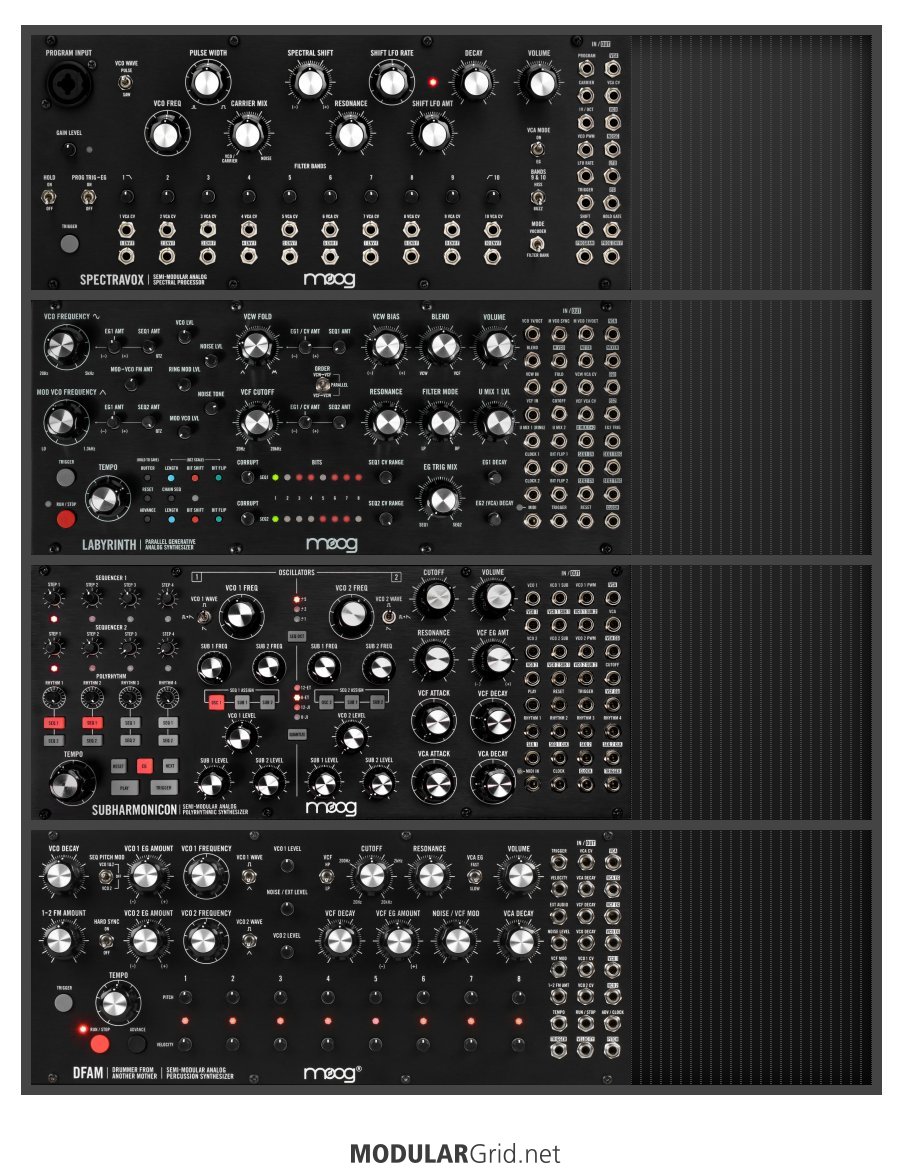Push the Subharmonicon Next button

170,767
